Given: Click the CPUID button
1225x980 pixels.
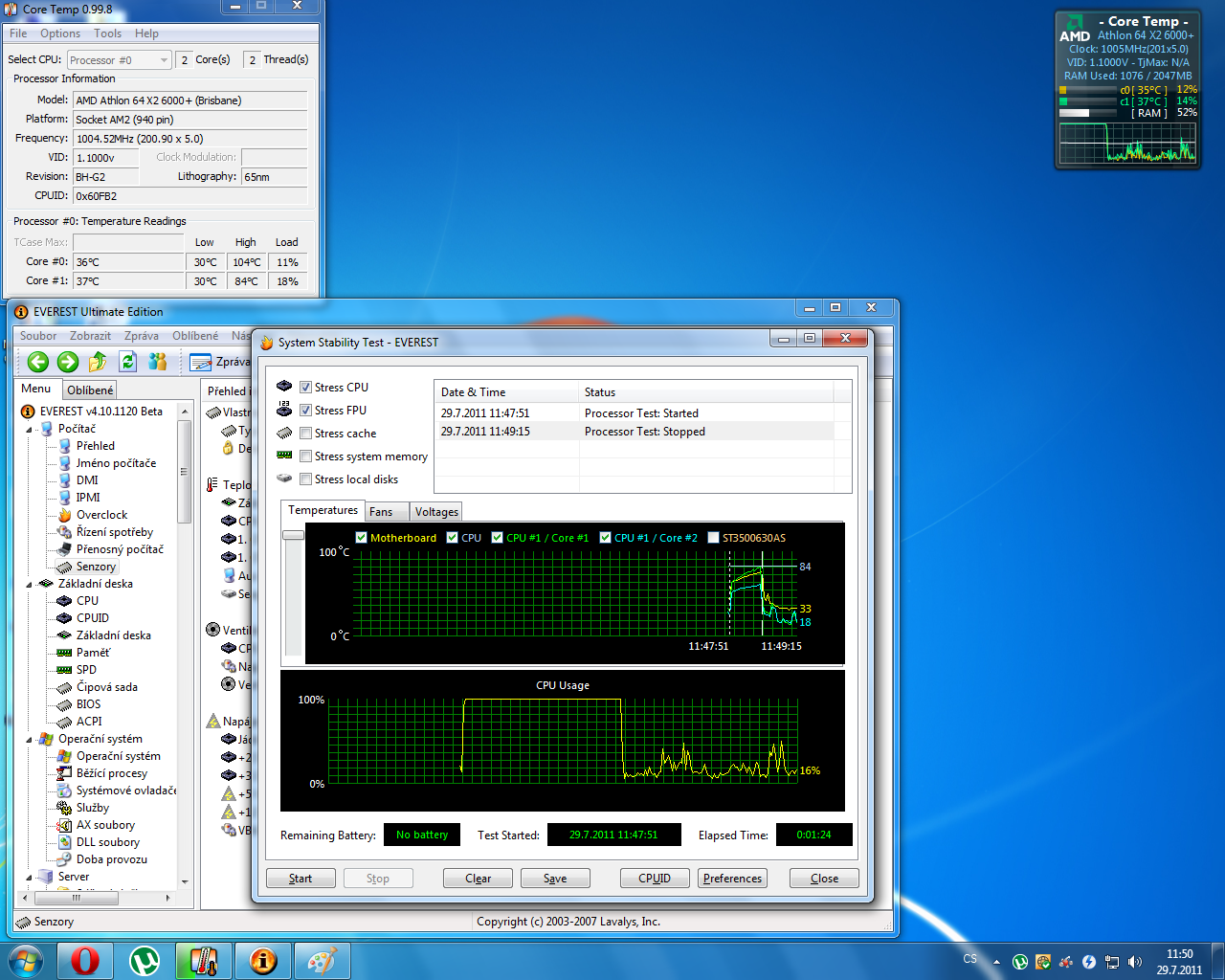Looking at the screenshot, I should [655, 879].
